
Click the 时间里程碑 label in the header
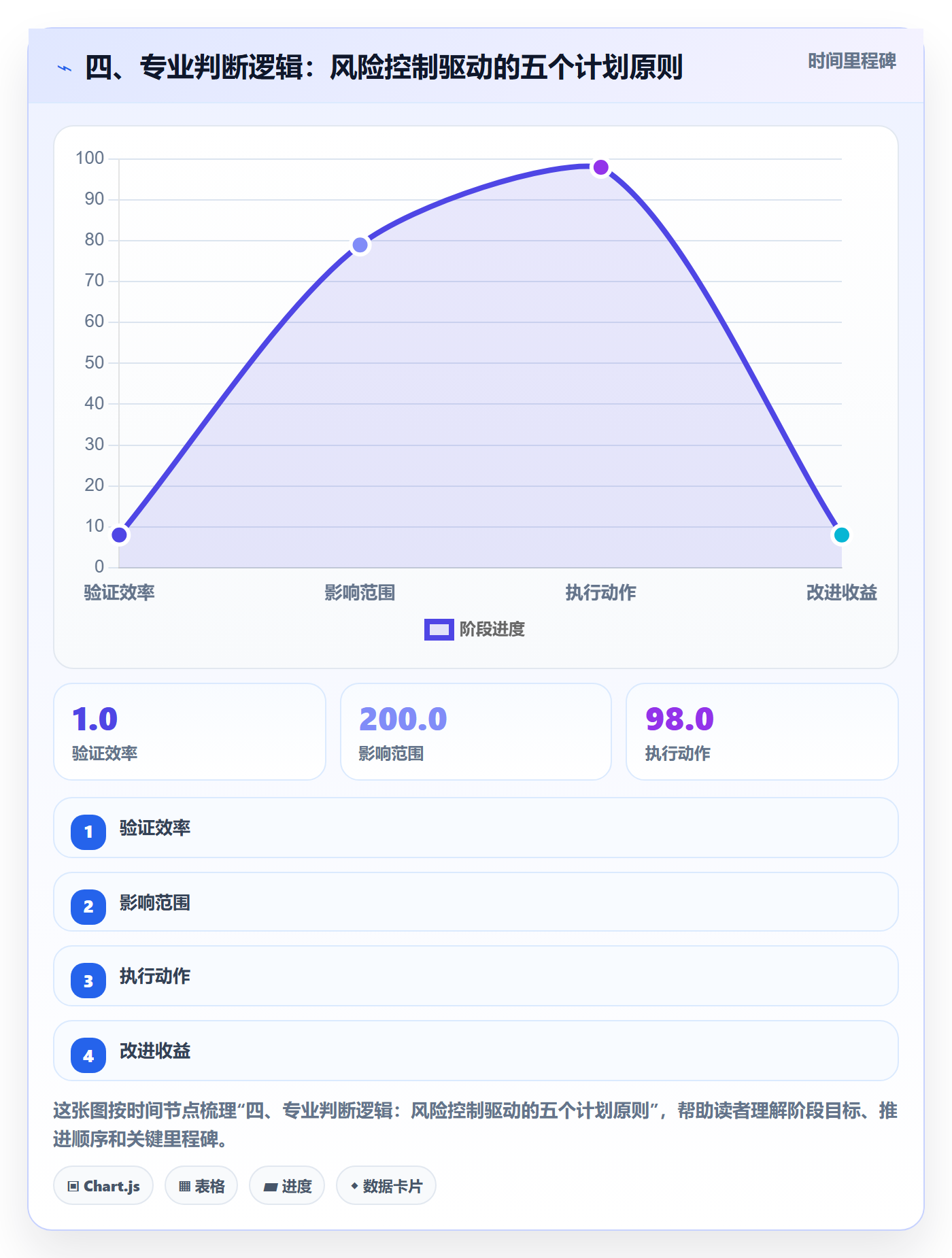[x=852, y=61]
